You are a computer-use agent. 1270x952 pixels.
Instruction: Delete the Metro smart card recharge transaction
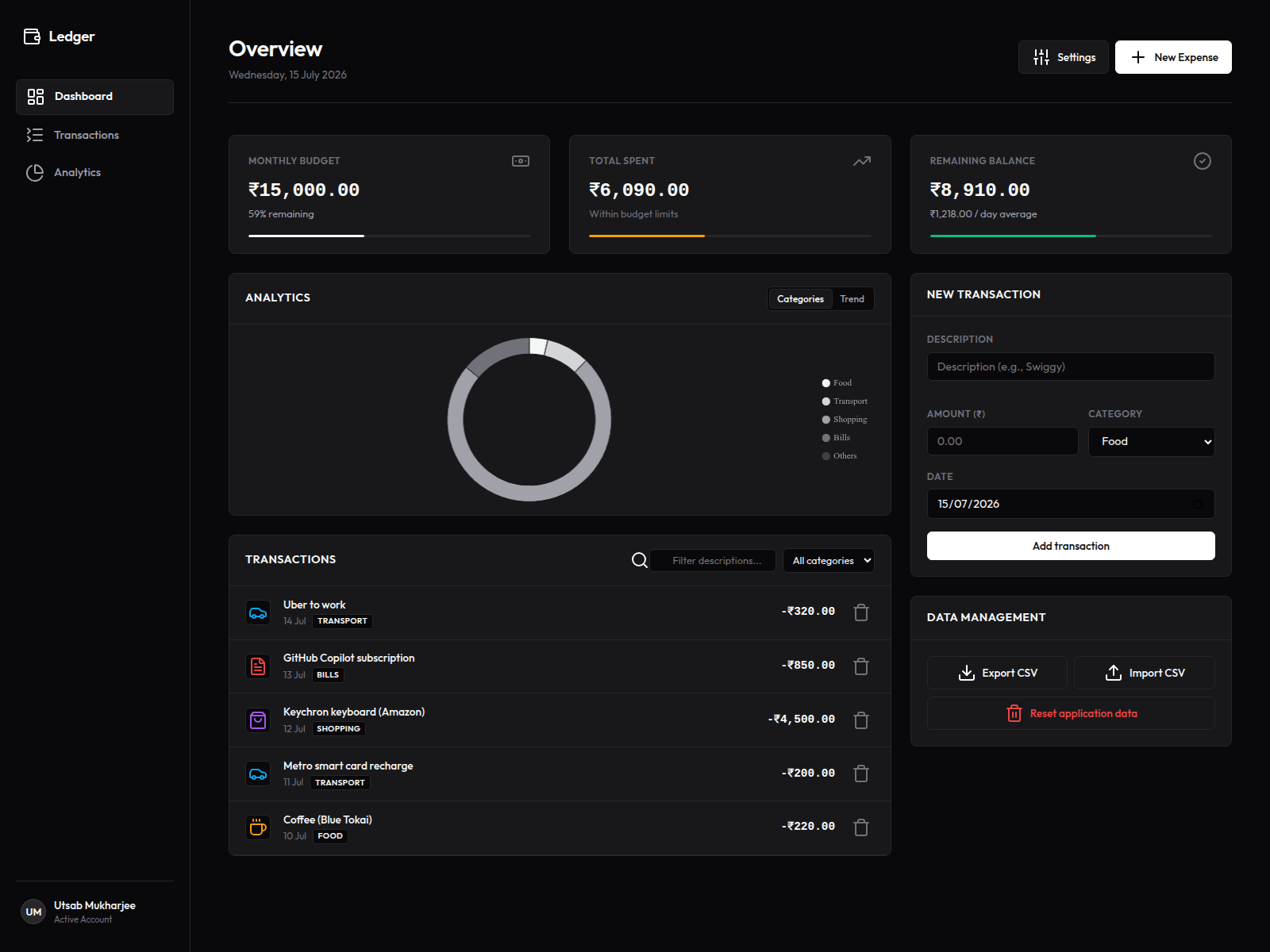(861, 773)
